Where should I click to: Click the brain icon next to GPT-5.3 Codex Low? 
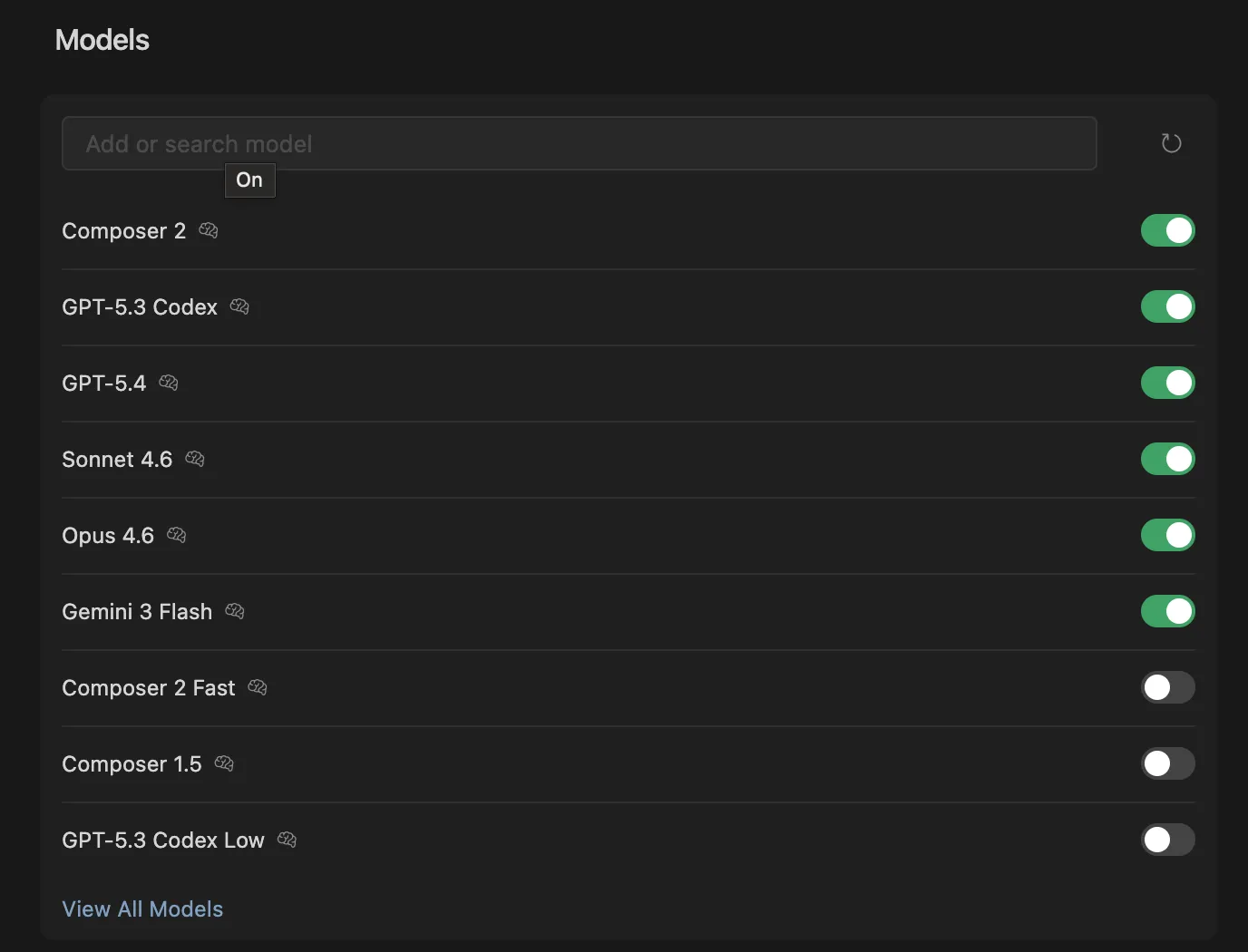287,840
